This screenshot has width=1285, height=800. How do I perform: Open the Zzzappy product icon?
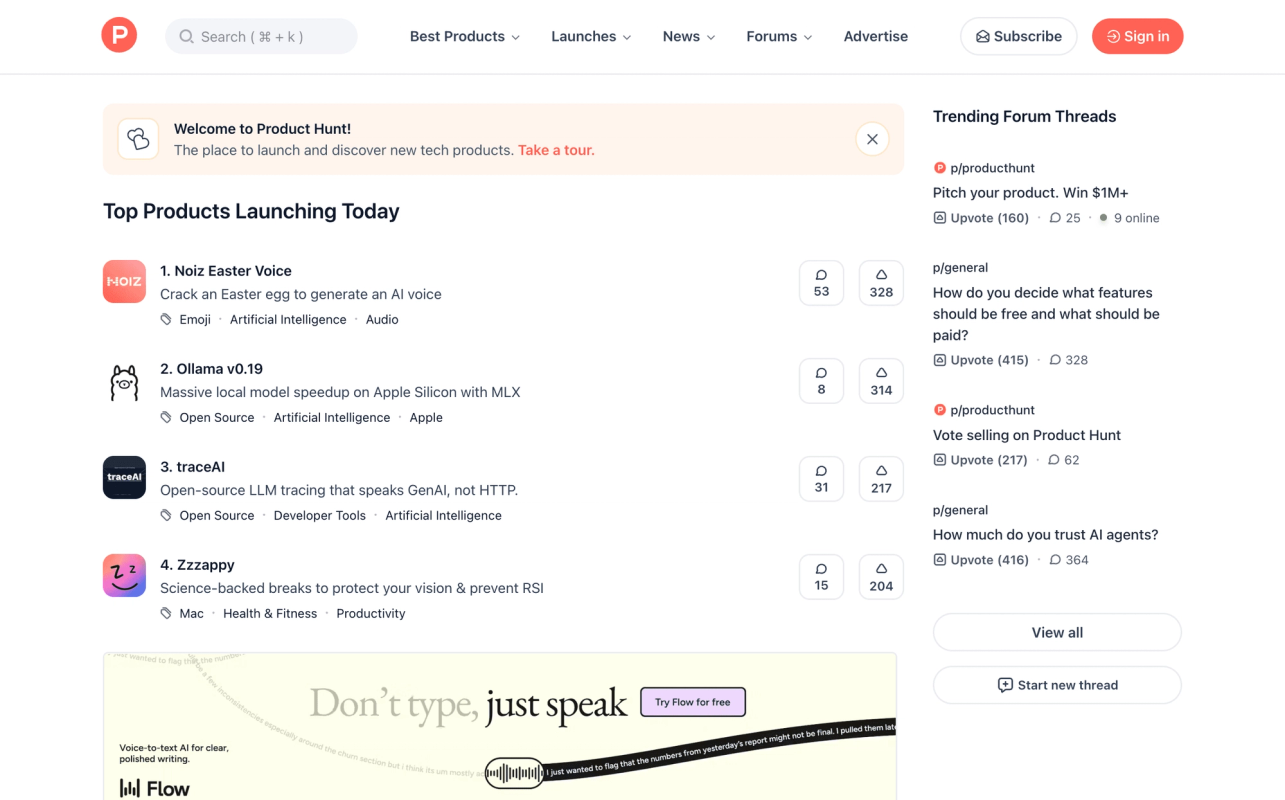[124, 576]
